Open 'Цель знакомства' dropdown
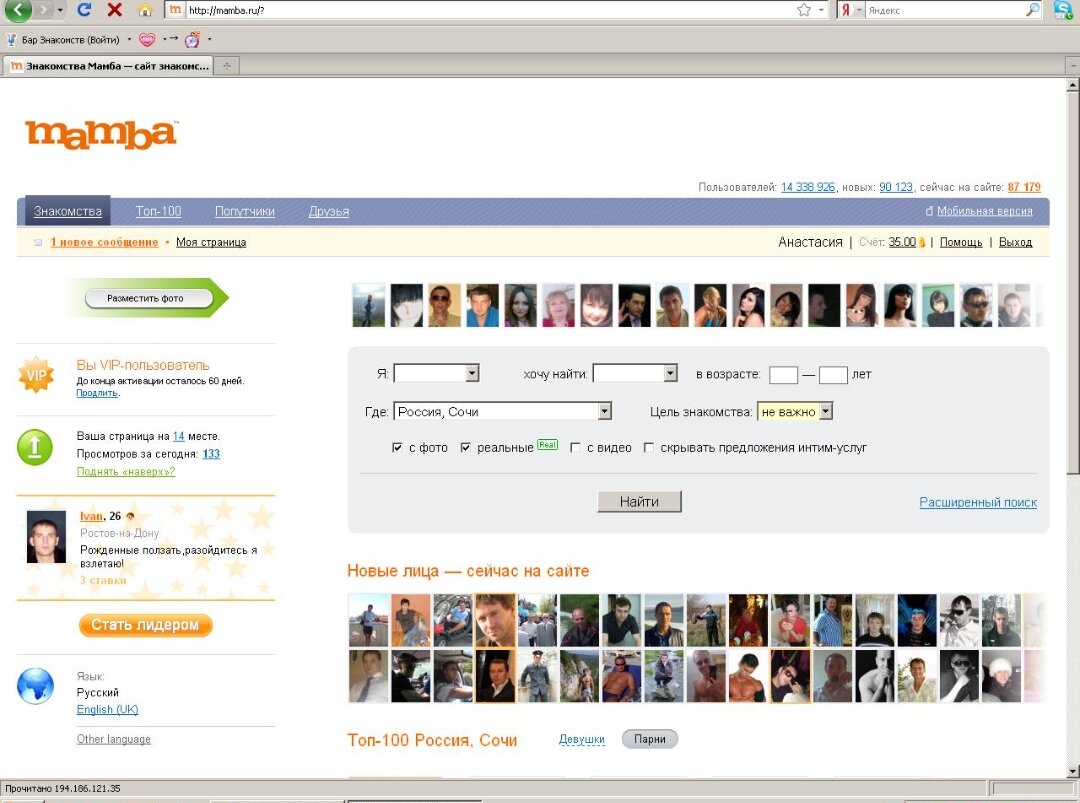Viewport: 1080px width, 803px height. (x=795, y=411)
